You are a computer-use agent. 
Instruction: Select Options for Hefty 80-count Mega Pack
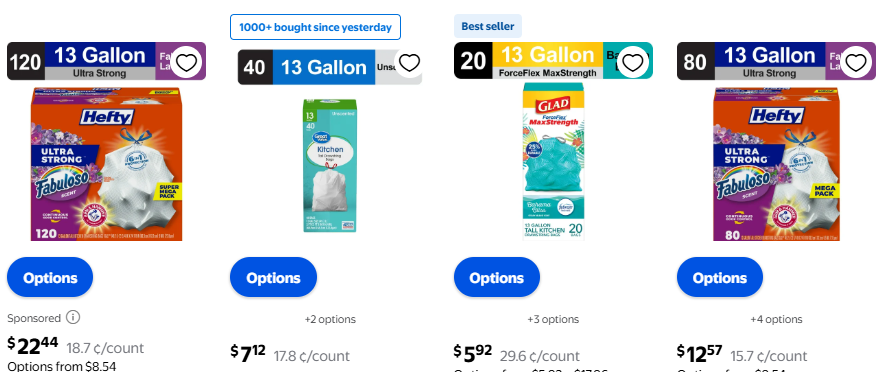tap(720, 277)
